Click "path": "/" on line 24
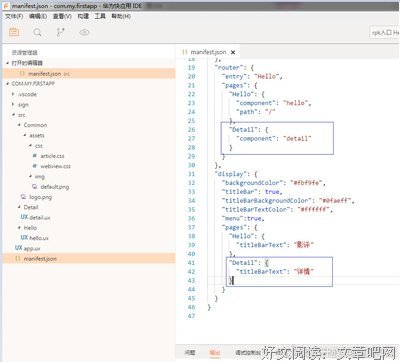The width and height of the screenshot is (400, 362). [256, 112]
